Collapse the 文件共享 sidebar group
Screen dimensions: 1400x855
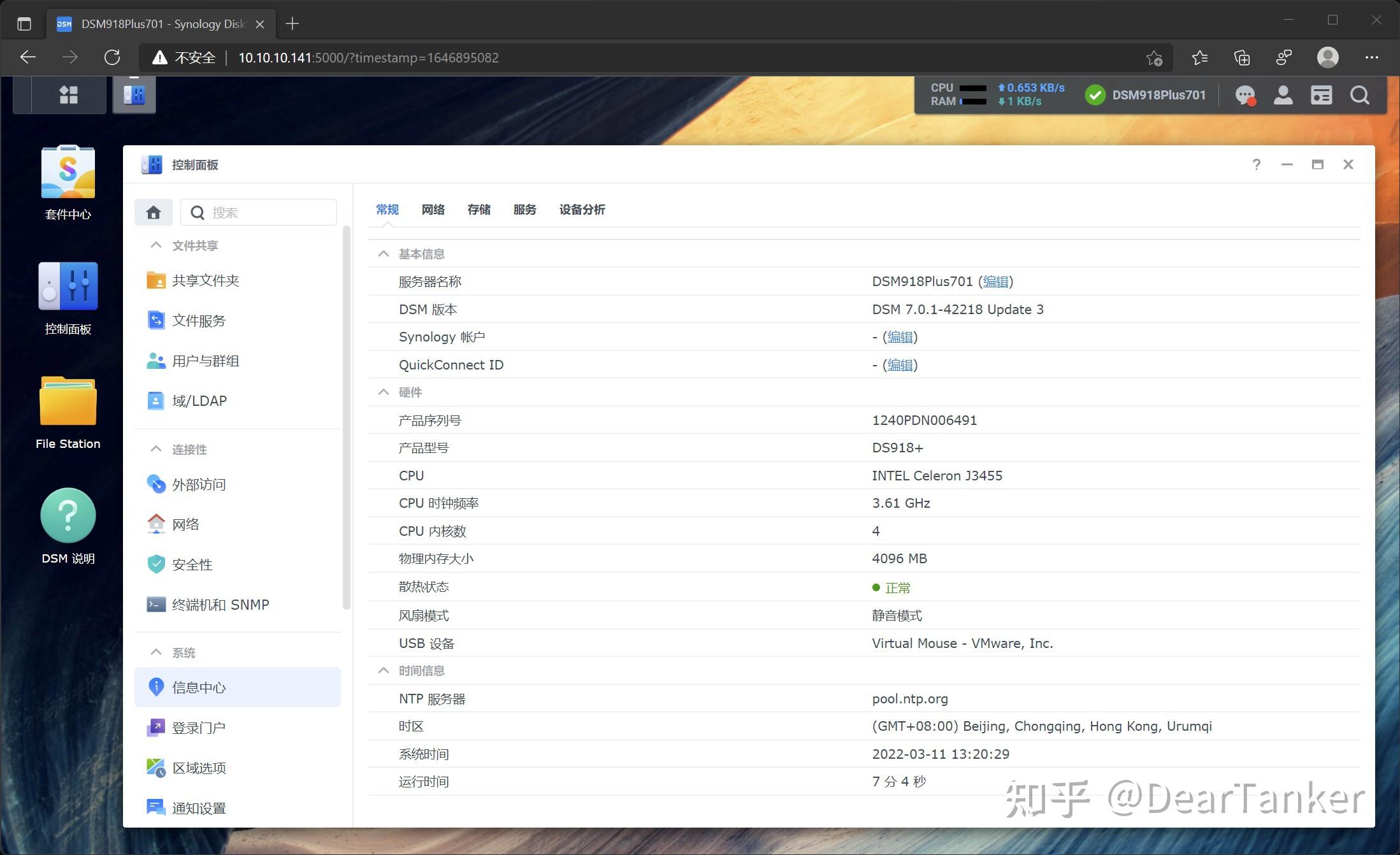pos(155,245)
